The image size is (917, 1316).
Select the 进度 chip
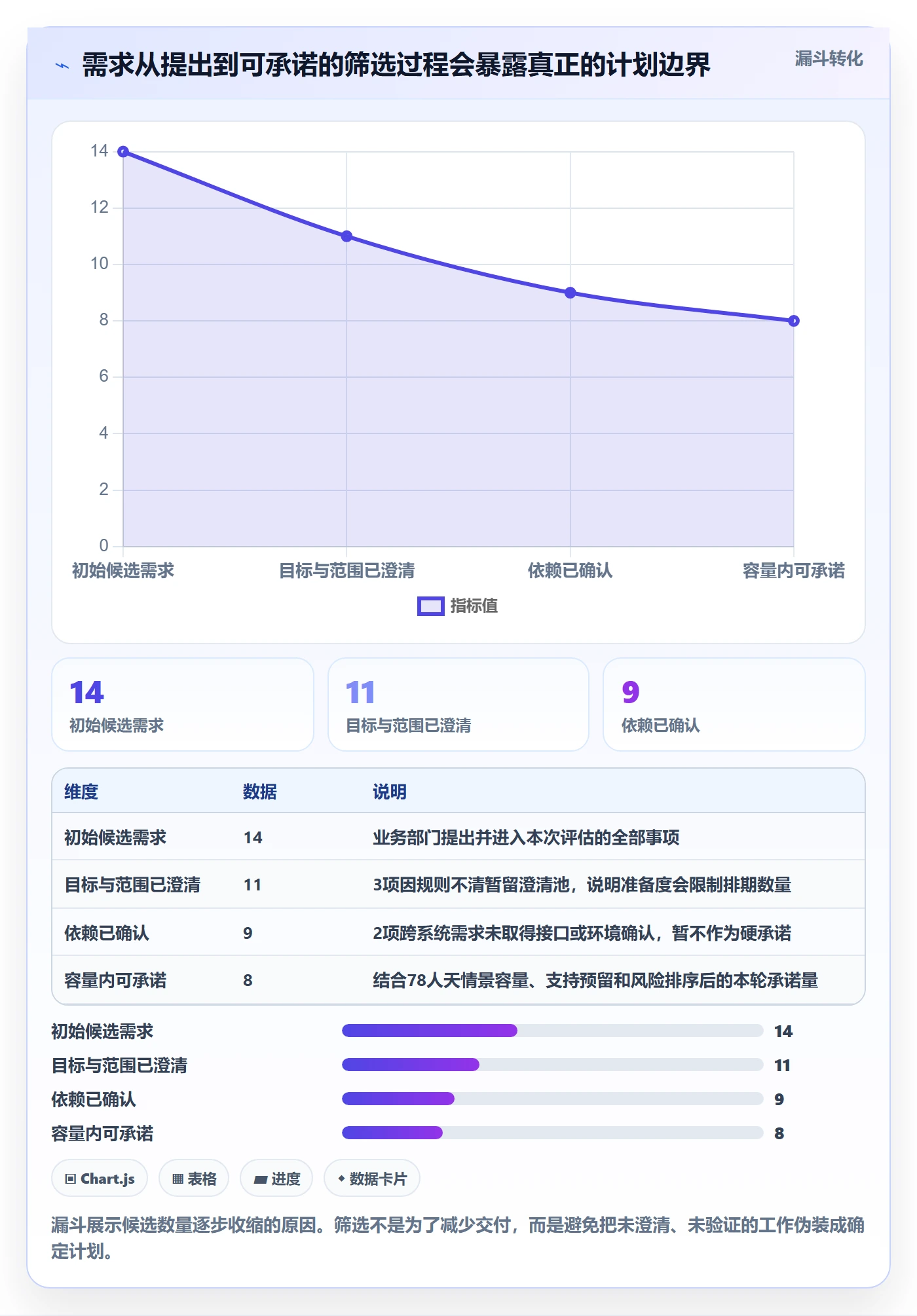[276, 1179]
